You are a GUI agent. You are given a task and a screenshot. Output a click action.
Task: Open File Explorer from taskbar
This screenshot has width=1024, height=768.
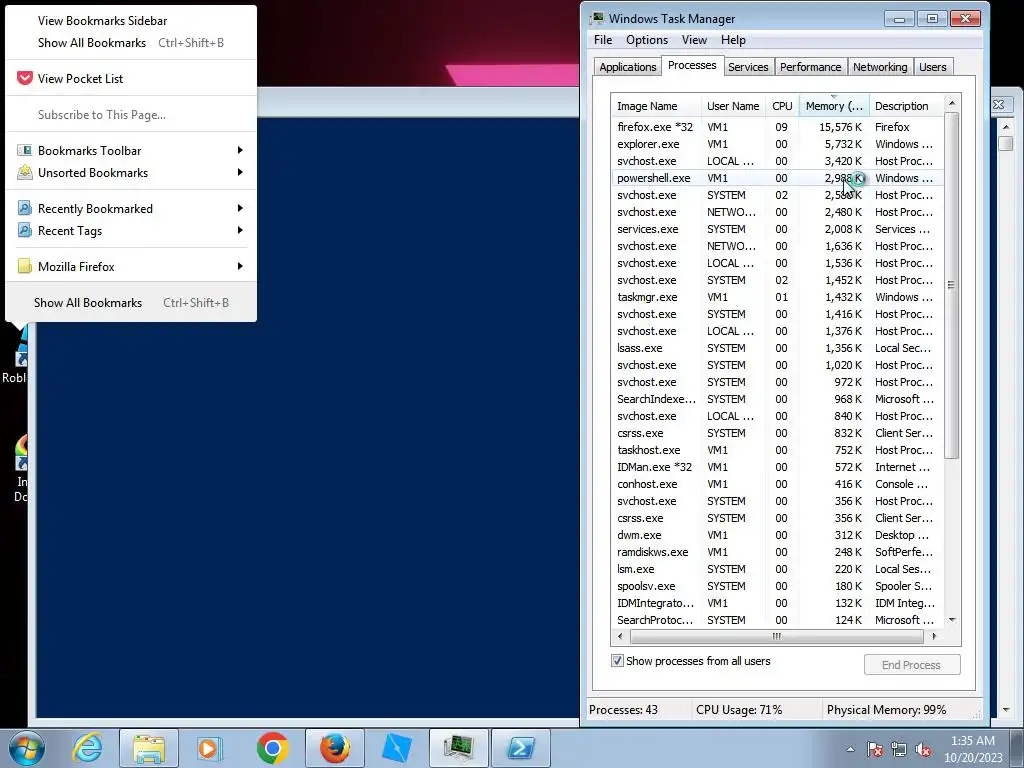149,748
